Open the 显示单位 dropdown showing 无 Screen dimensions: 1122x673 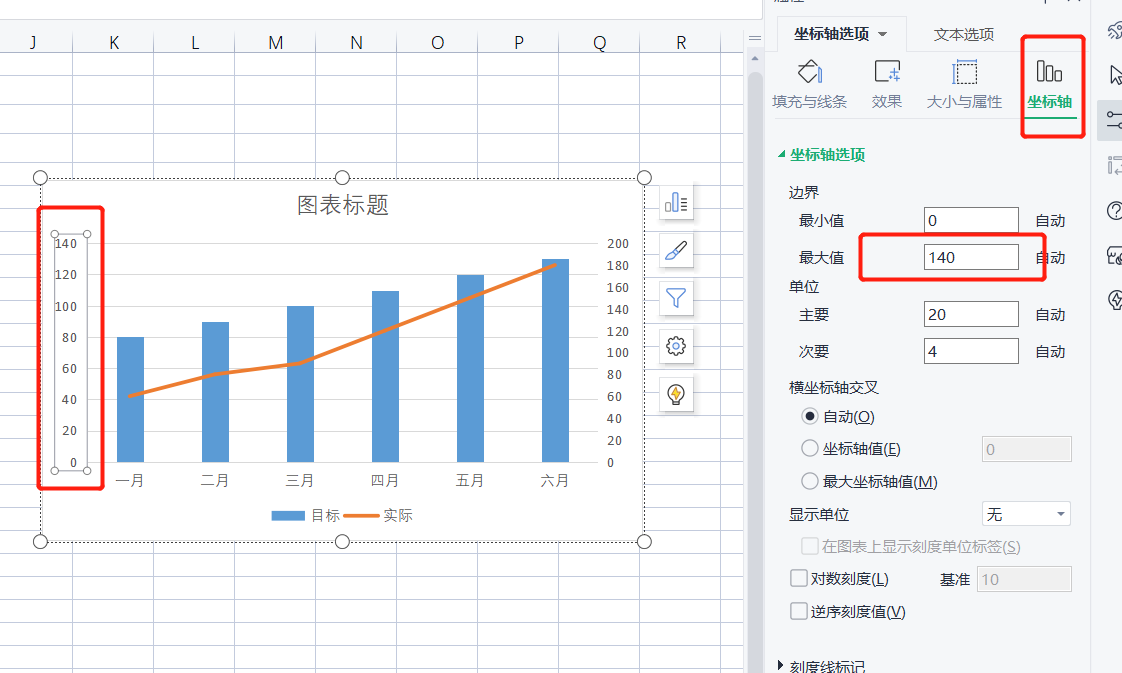point(1026,514)
